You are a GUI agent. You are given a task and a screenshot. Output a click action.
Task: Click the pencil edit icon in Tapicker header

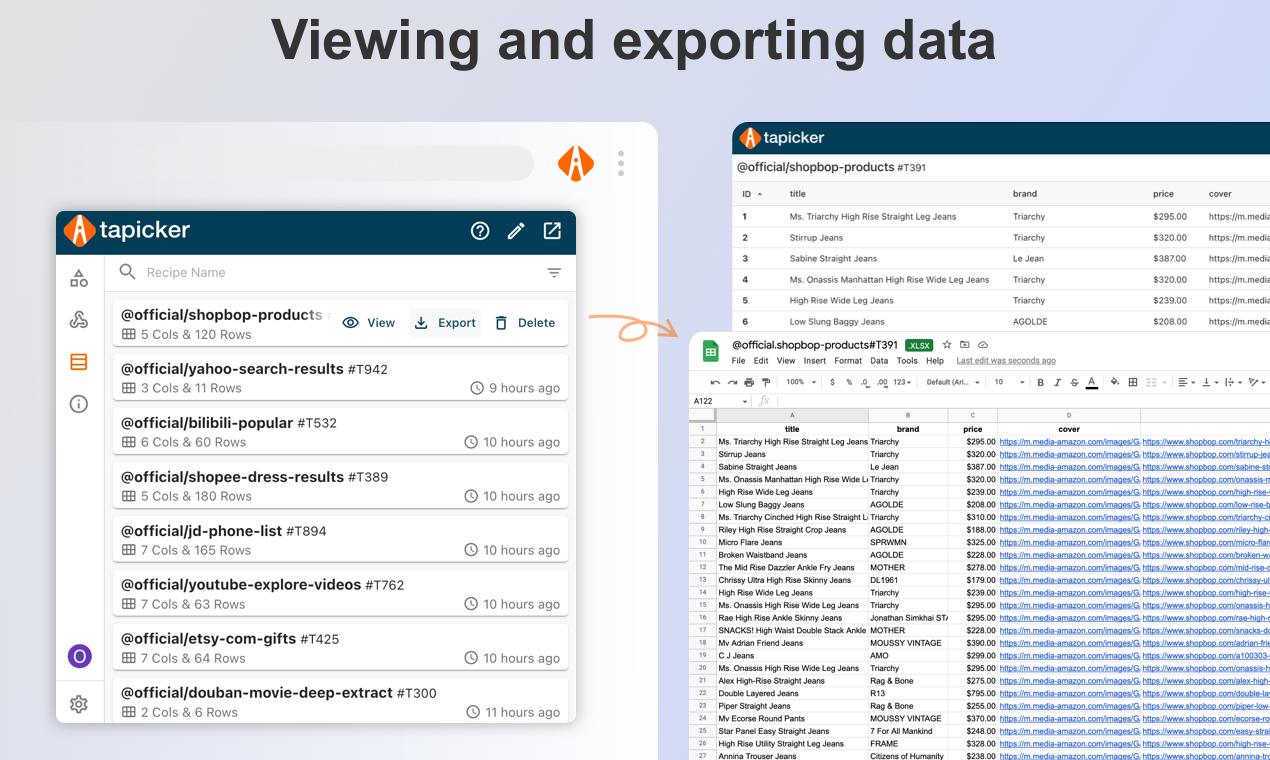pyautogui.click(x=516, y=231)
